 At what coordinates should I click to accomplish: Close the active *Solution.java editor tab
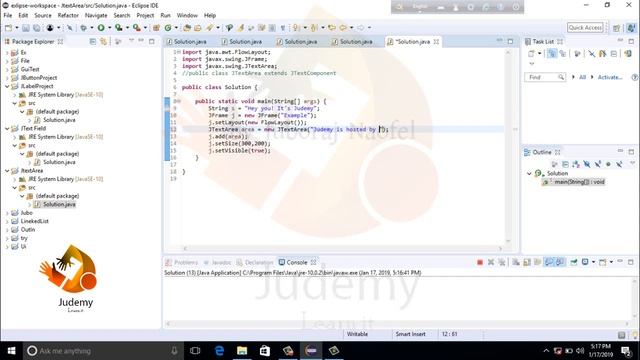click(x=436, y=42)
